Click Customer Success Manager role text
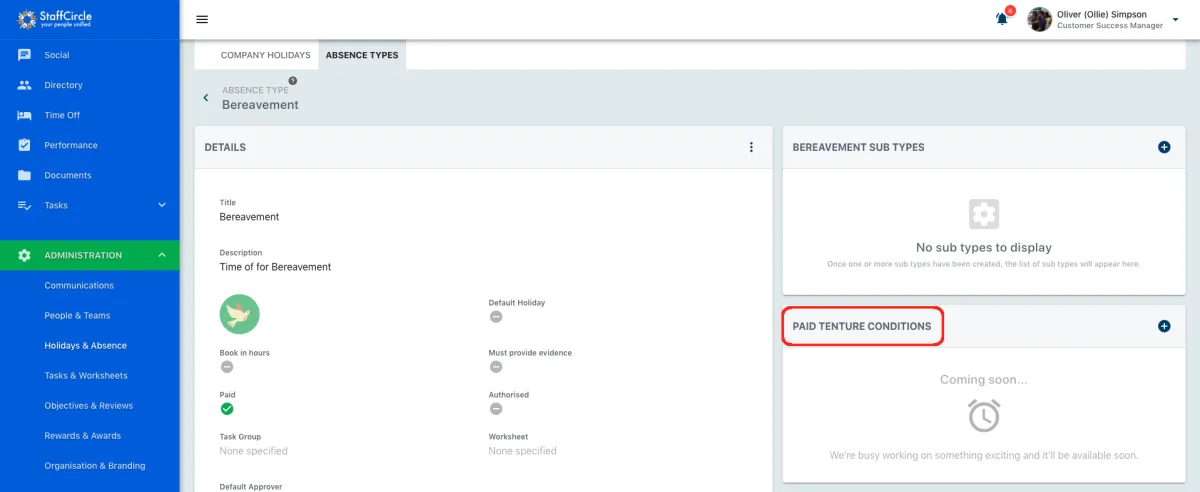1200x492 pixels. click(x=1110, y=26)
